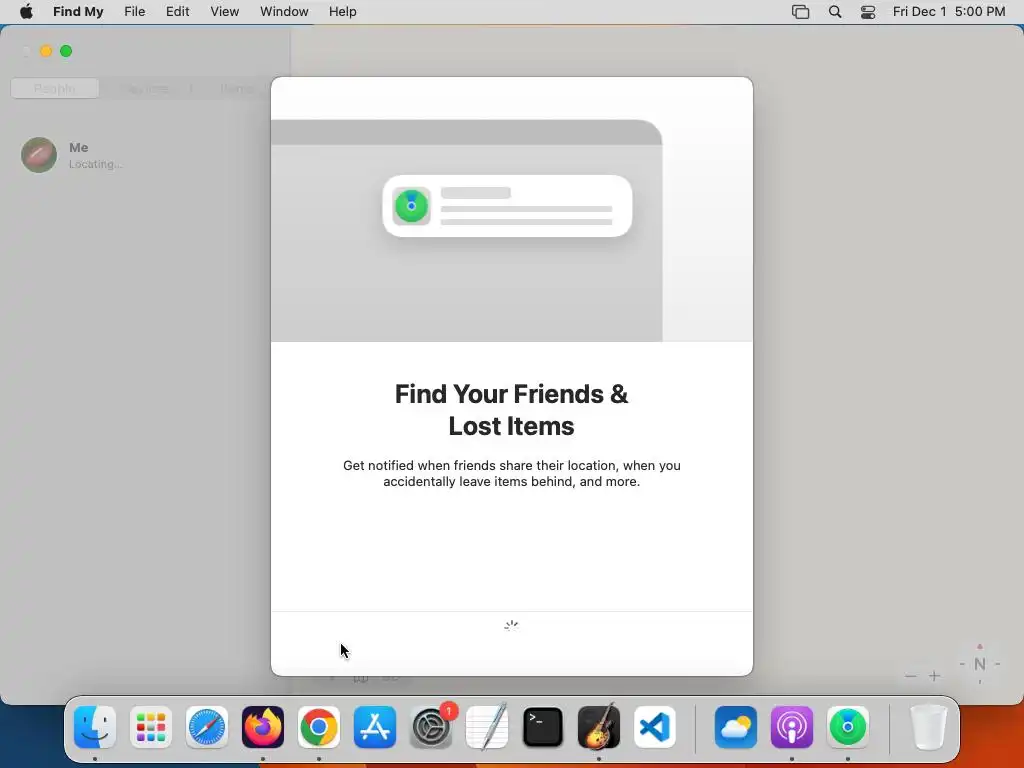Open System Settings from the Dock
The image size is (1024, 768).
[431, 727]
